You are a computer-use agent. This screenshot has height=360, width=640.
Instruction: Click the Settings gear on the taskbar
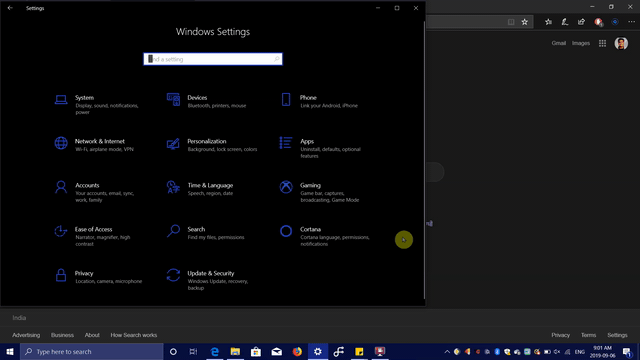click(318, 351)
